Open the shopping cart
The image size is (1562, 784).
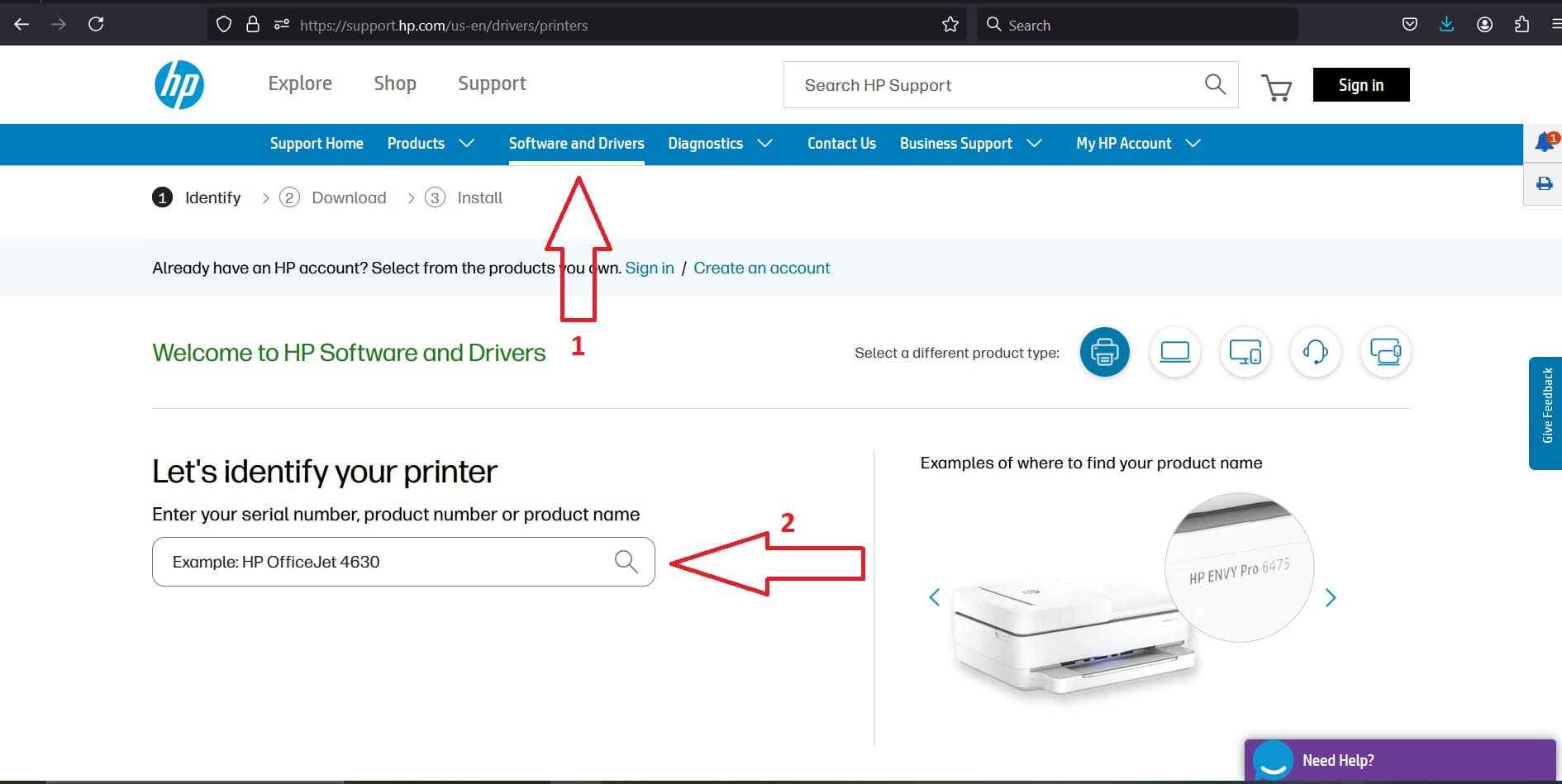tap(1276, 87)
